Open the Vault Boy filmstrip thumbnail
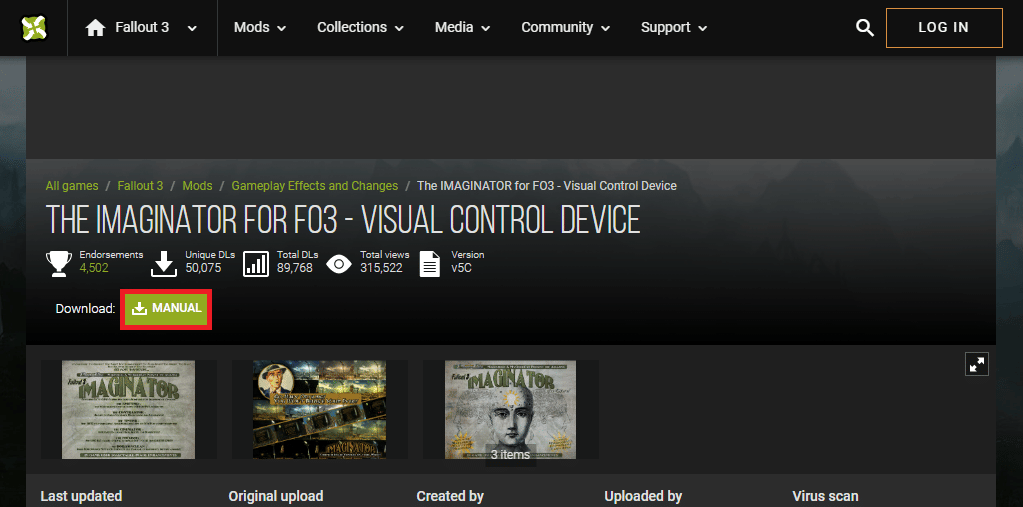This screenshot has width=1023, height=507. pos(320,409)
